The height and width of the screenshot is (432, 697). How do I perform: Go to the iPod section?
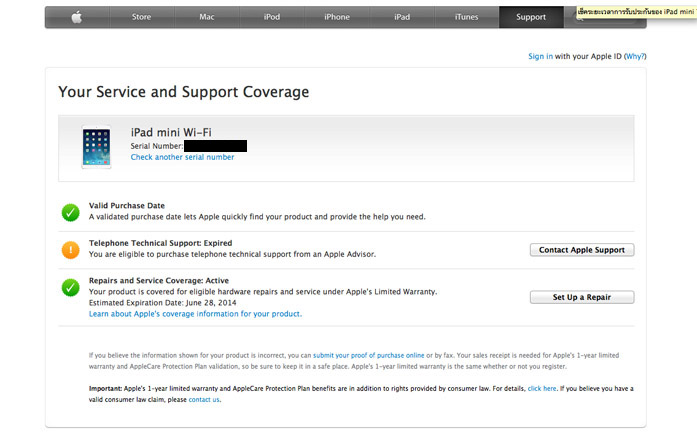click(x=271, y=17)
